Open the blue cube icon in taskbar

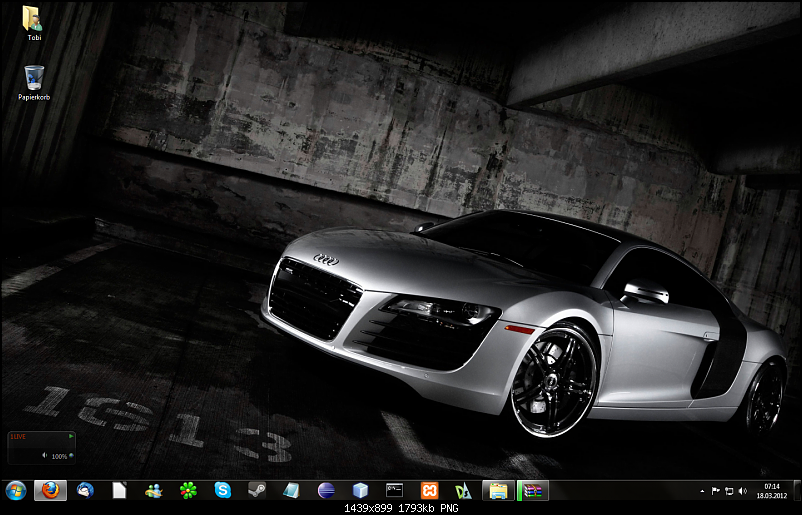tap(360, 490)
